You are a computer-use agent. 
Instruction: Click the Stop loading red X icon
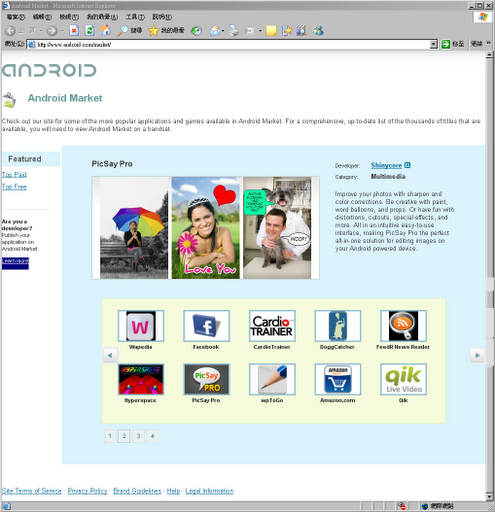(74, 31)
